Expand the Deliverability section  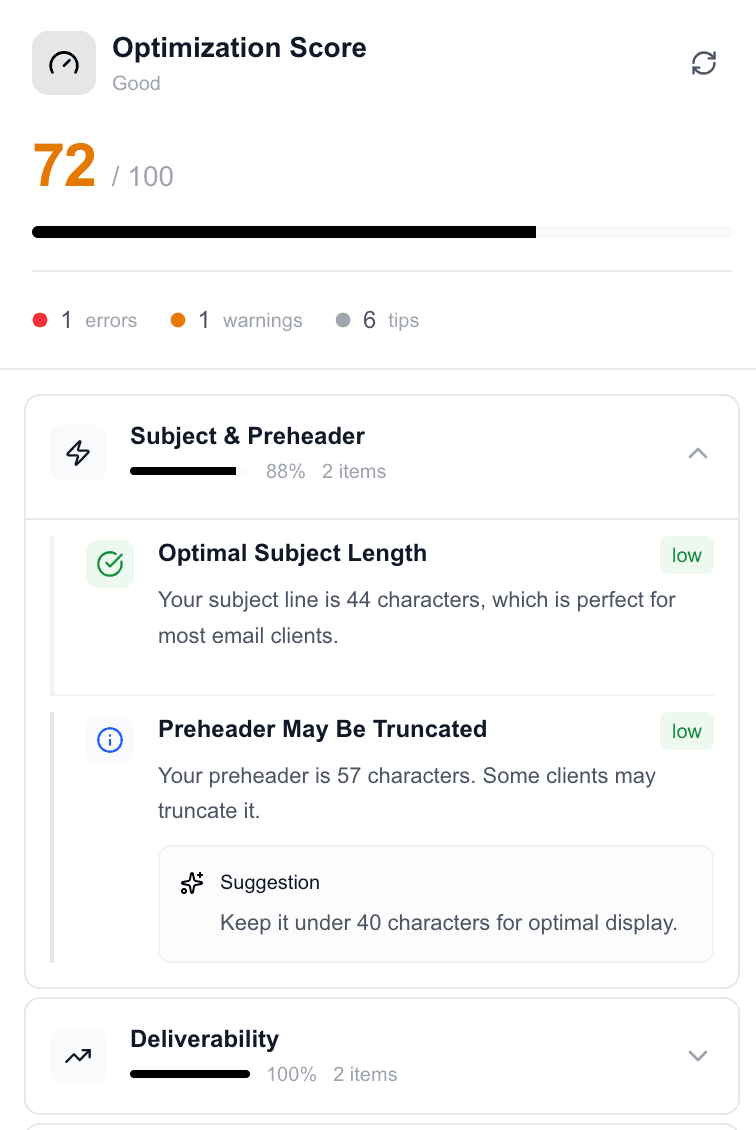point(698,1055)
